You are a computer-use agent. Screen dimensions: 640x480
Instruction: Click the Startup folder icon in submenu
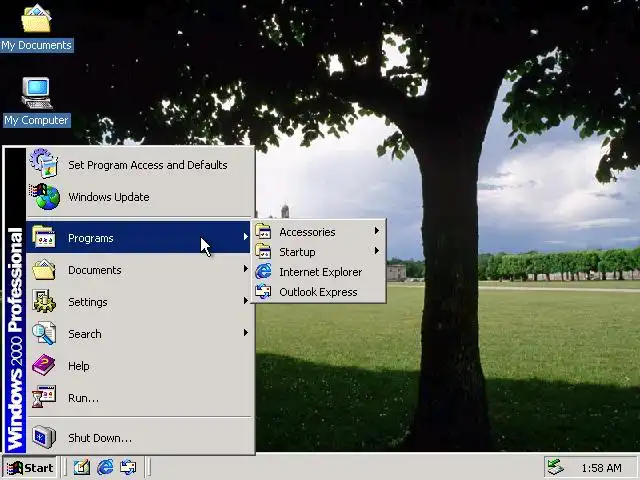point(263,251)
